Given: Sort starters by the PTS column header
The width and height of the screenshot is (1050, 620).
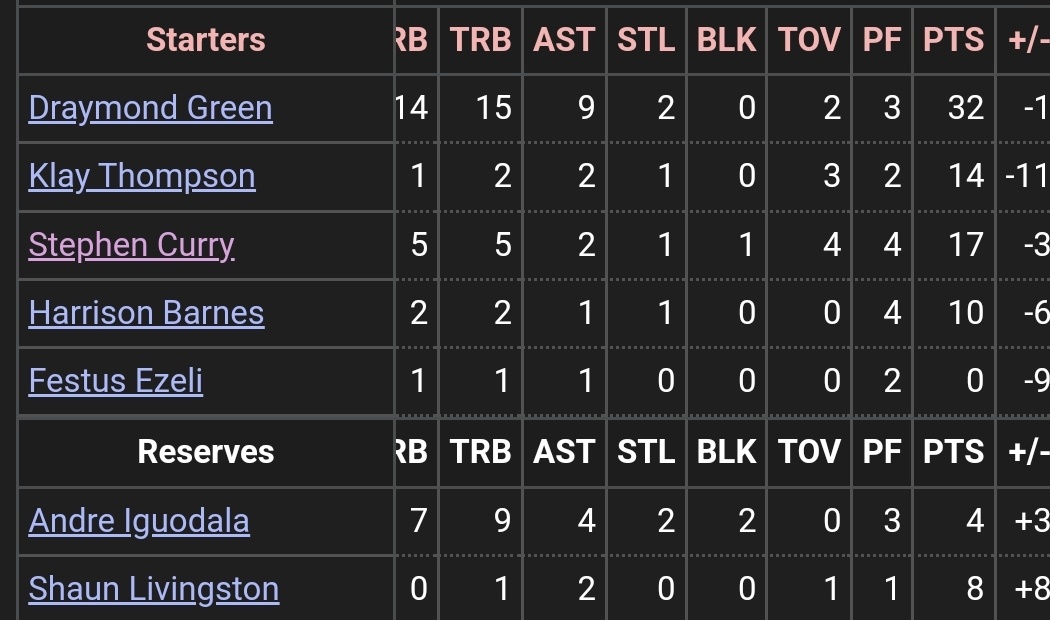Looking at the screenshot, I should [953, 40].
